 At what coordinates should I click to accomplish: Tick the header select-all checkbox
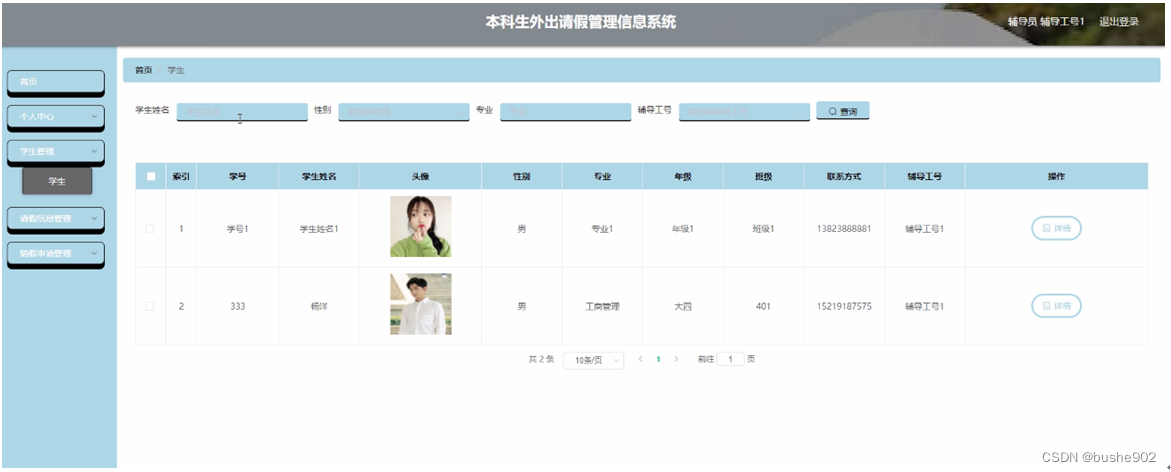tap(151, 176)
